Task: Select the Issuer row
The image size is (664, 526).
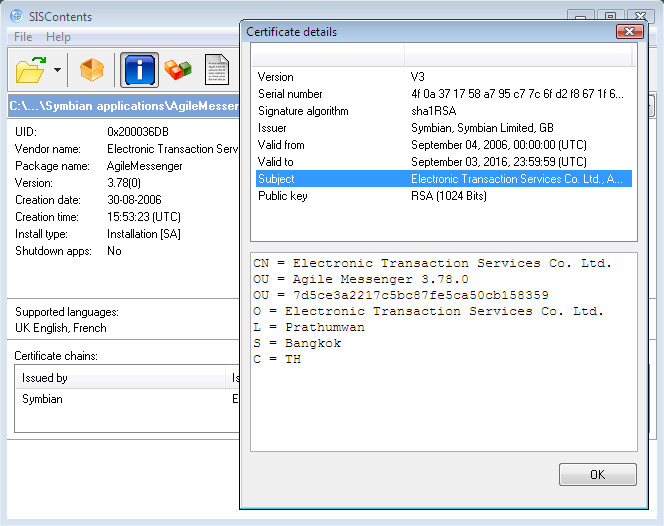Action: click(444, 128)
